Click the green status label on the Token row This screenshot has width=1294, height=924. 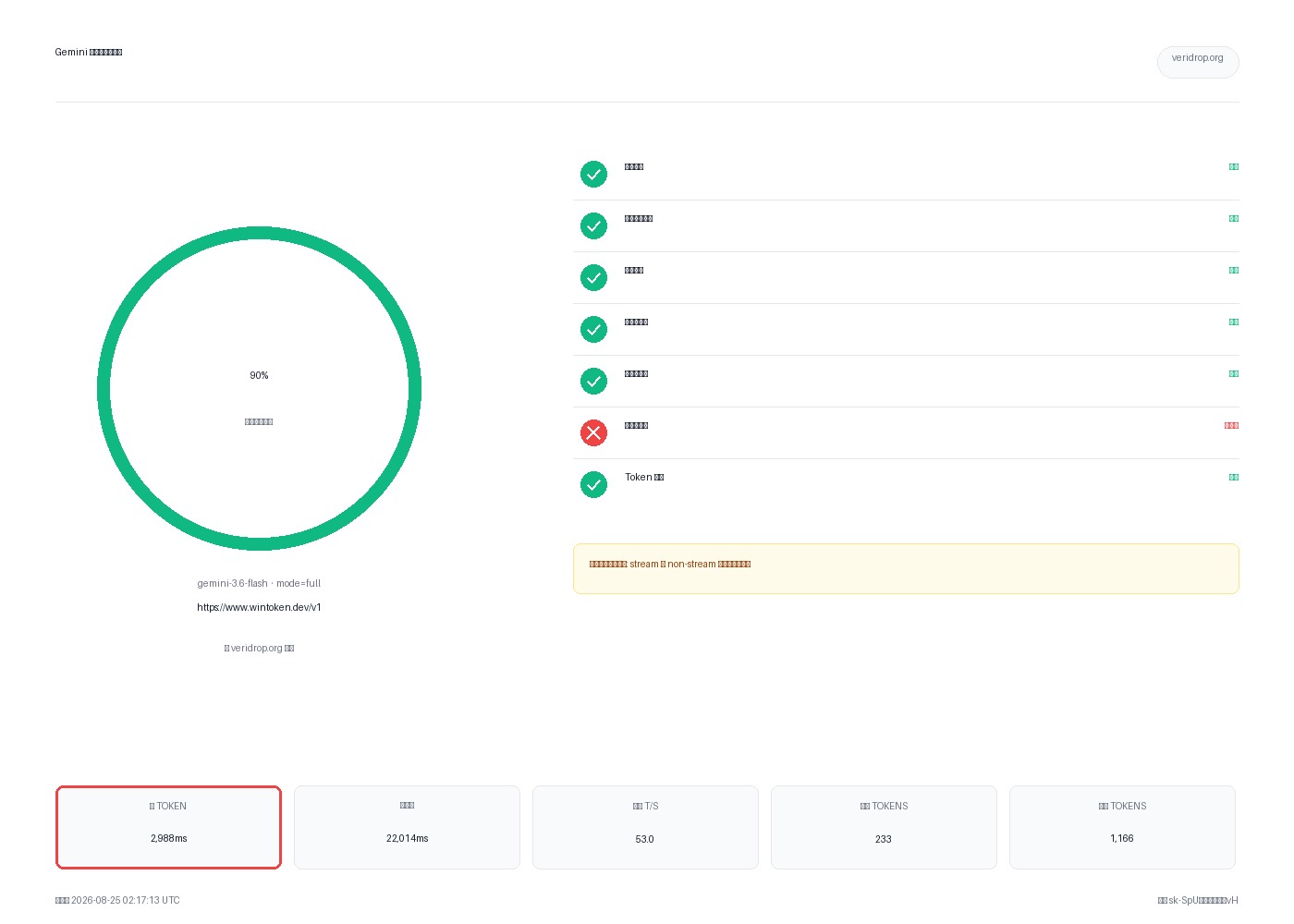(1233, 477)
